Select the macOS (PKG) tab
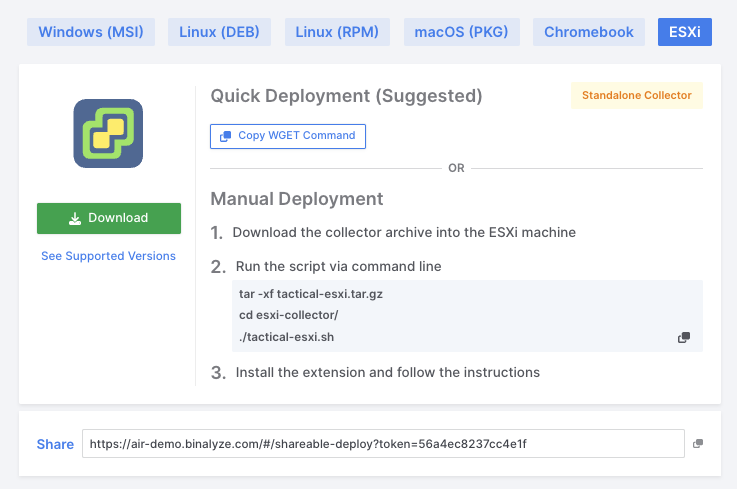The width and height of the screenshot is (737, 489). coord(461,32)
